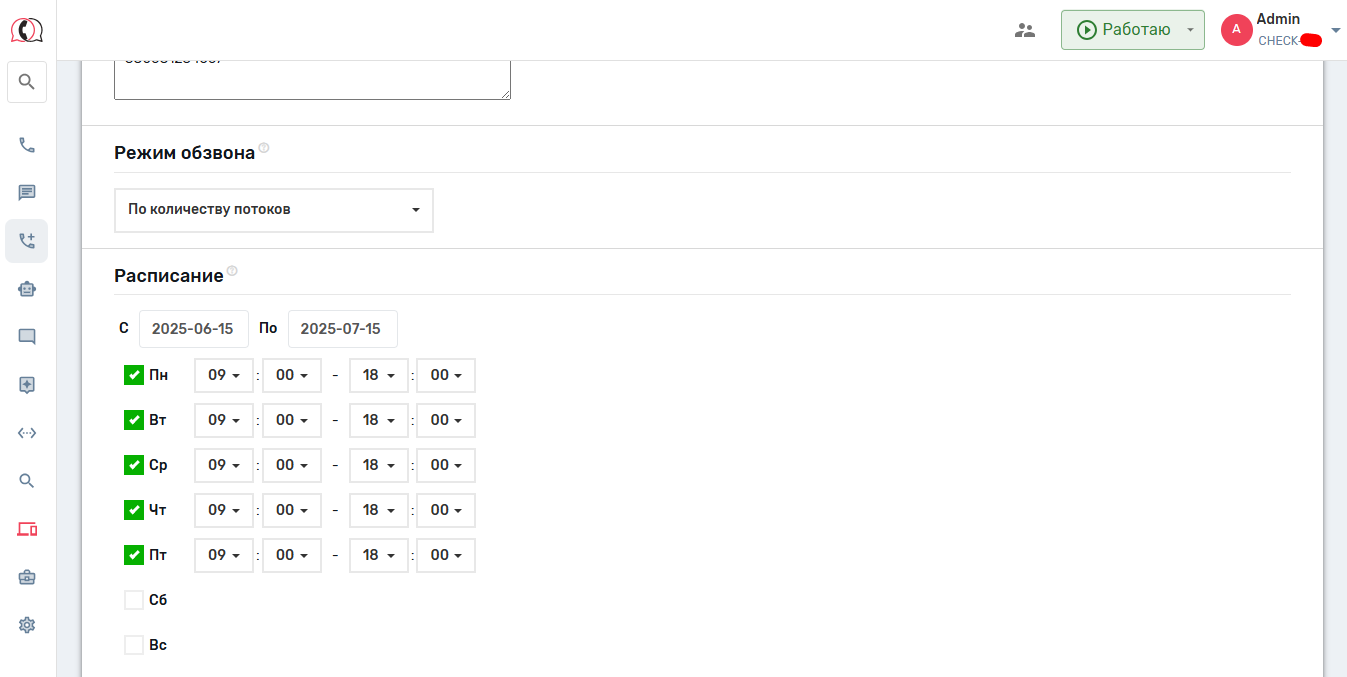Open the settings gear sidebar icon
The width and height of the screenshot is (1347, 677).
[27, 625]
